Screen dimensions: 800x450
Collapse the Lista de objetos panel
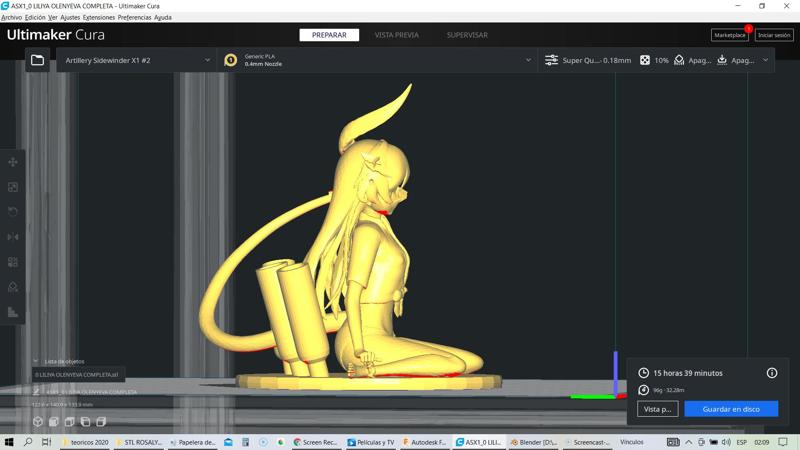coord(35,361)
